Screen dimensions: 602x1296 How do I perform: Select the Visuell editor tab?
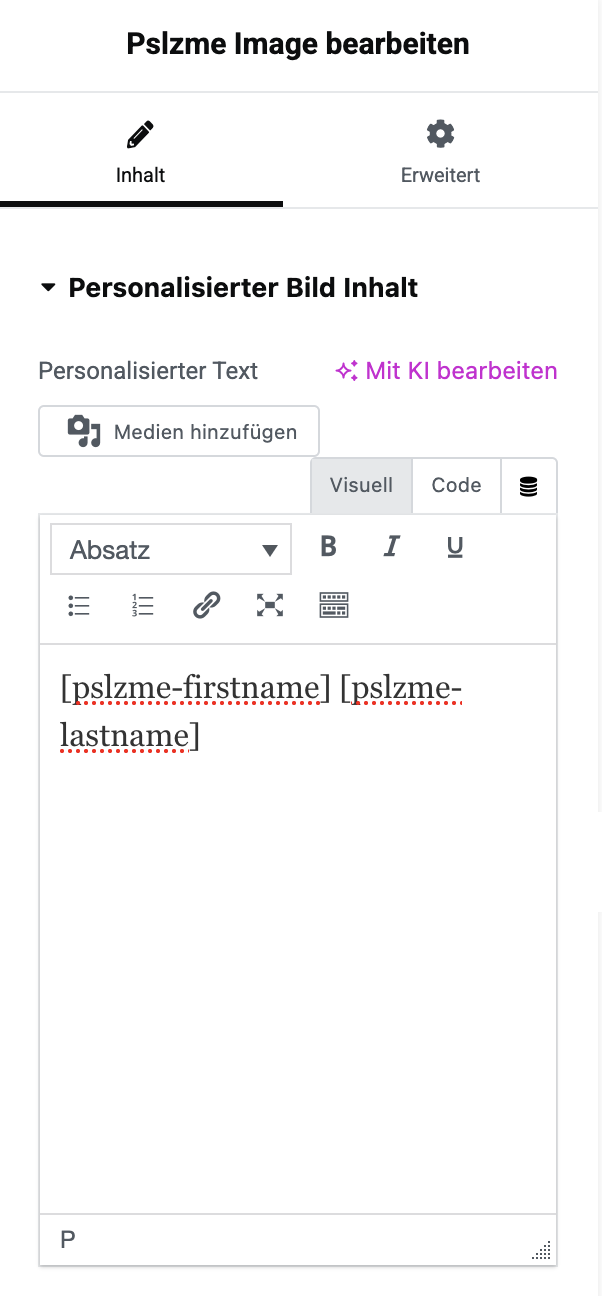pos(361,485)
